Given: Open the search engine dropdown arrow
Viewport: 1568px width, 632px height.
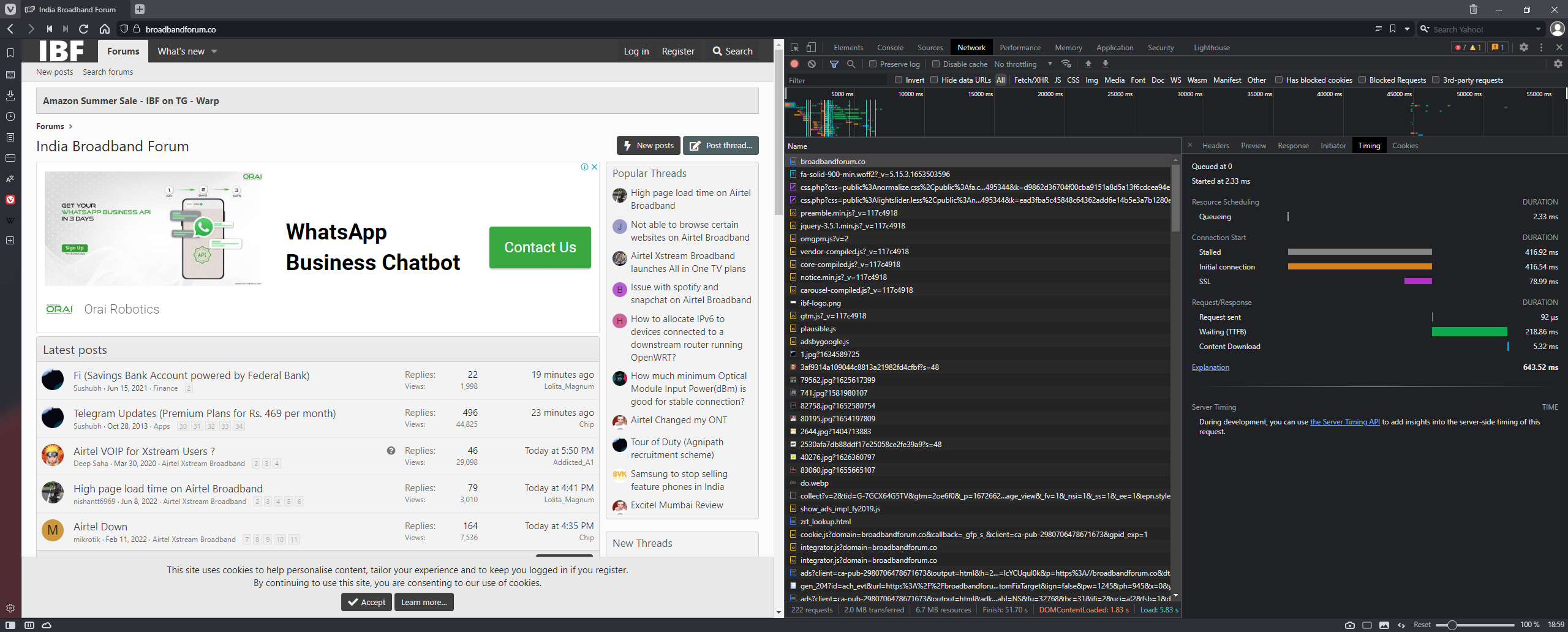Looking at the screenshot, I should click(x=1538, y=29).
